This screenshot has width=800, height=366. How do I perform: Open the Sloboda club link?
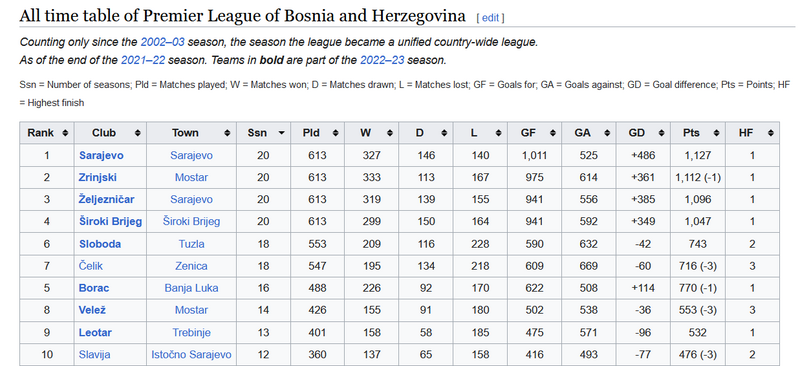[100, 244]
